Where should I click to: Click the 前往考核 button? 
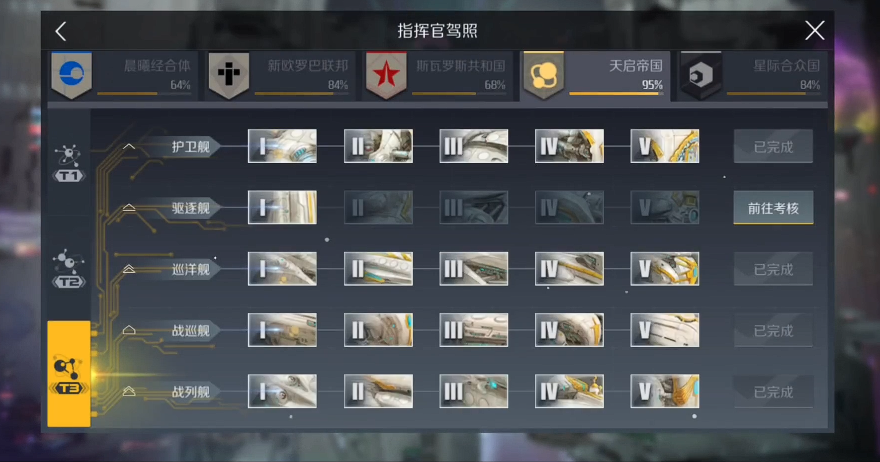tap(773, 208)
